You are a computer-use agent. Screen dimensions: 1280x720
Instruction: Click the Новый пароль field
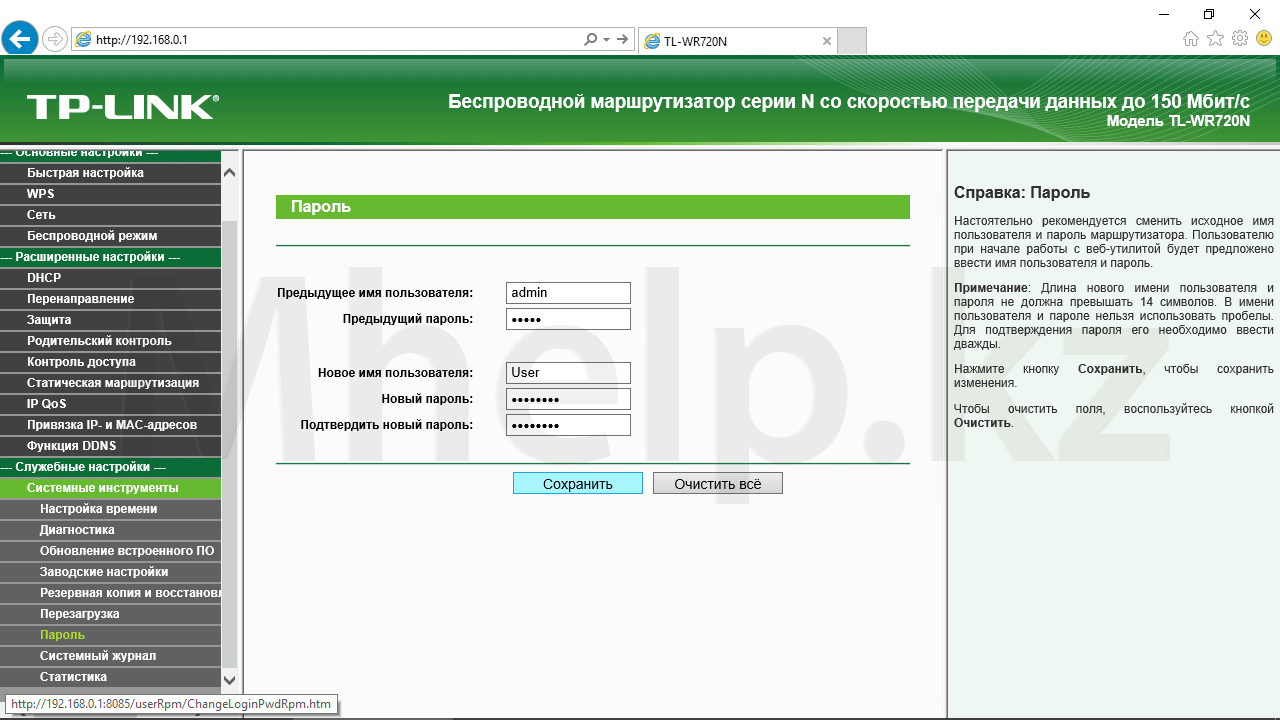[x=568, y=399]
